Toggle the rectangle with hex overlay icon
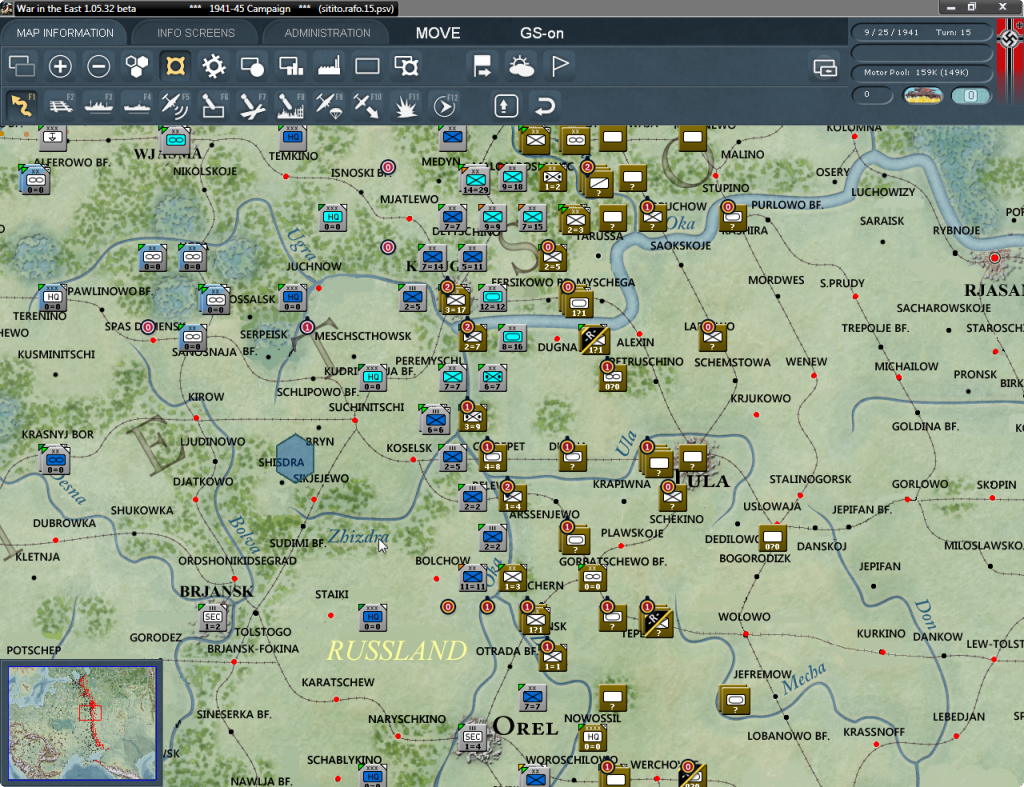This screenshot has width=1024, height=787. coord(406,66)
